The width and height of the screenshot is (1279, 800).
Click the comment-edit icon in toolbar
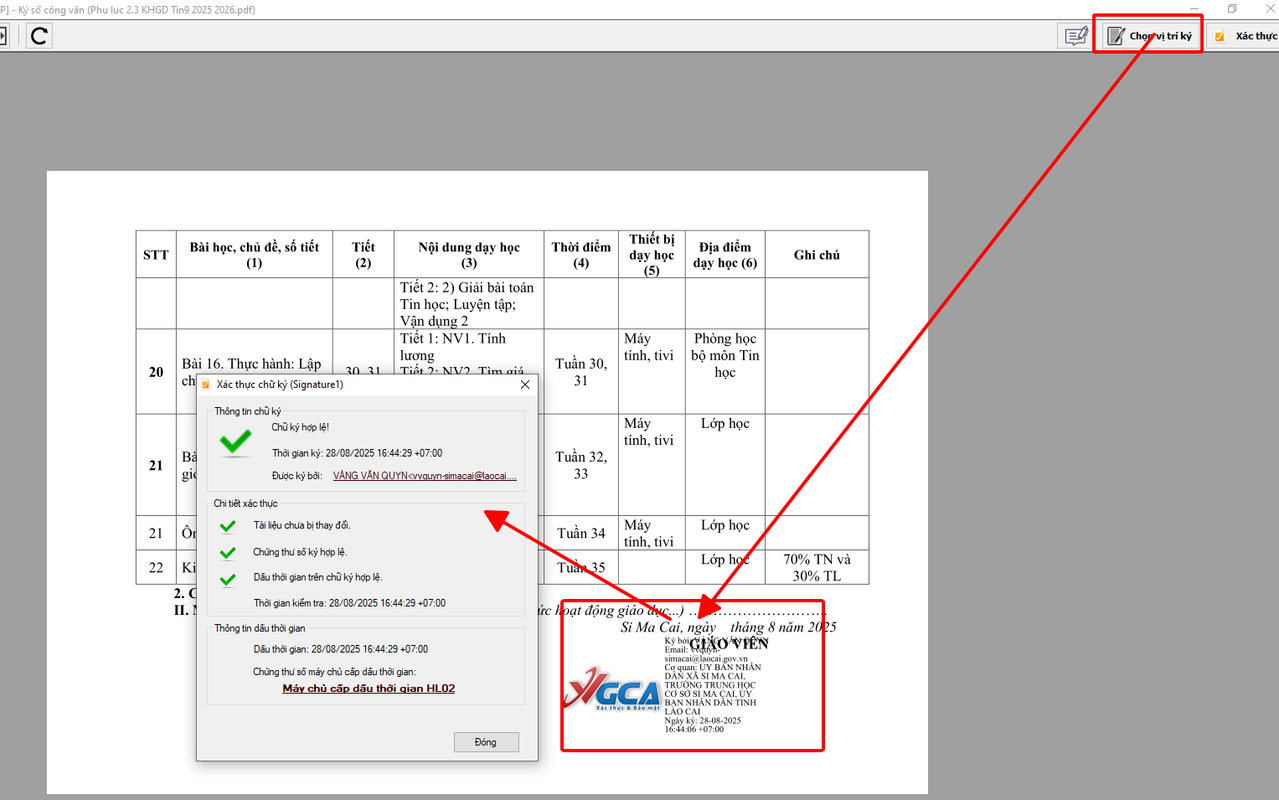[1076, 36]
